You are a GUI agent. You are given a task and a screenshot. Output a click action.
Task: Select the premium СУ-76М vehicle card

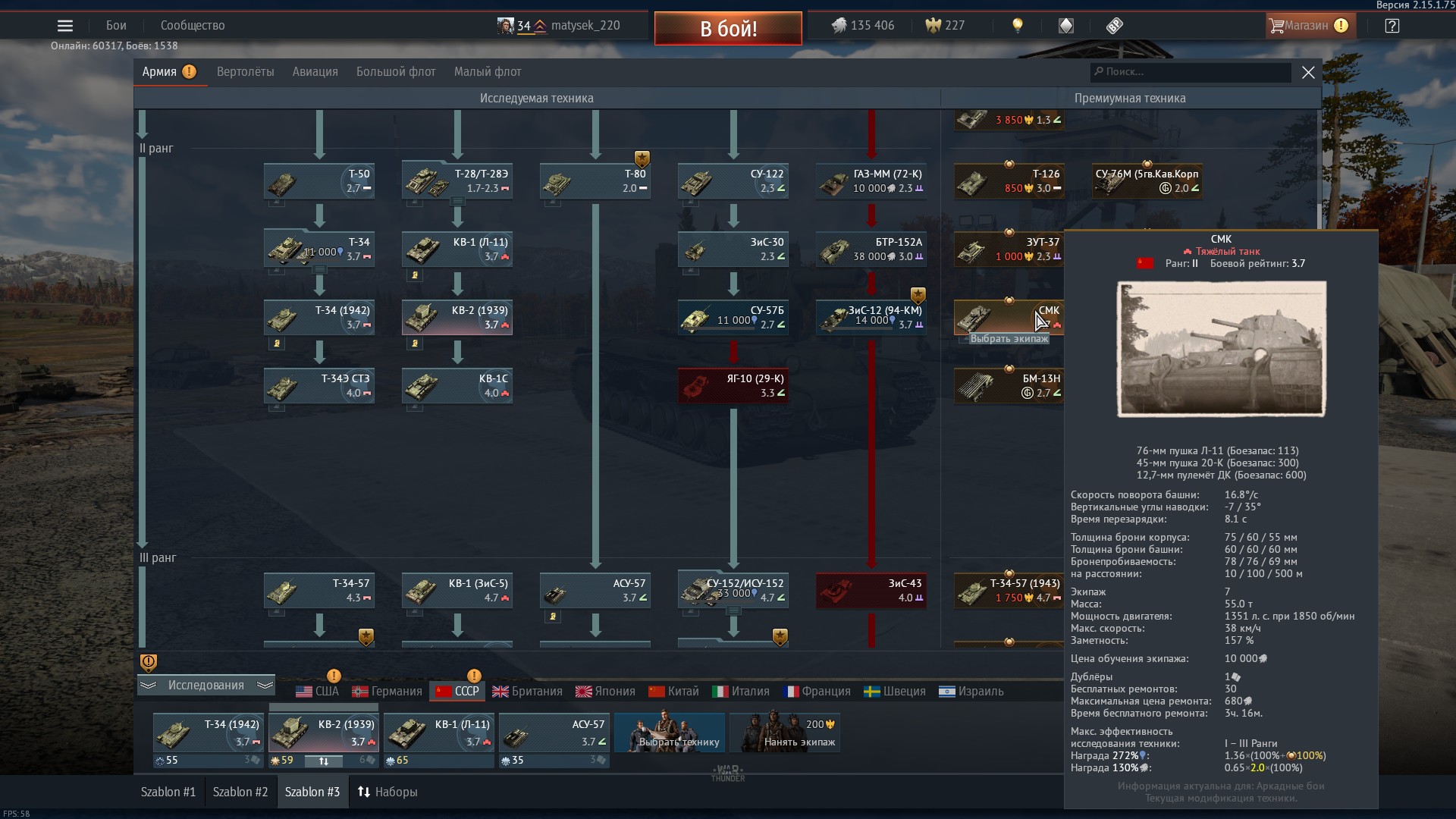[x=1147, y=181]
